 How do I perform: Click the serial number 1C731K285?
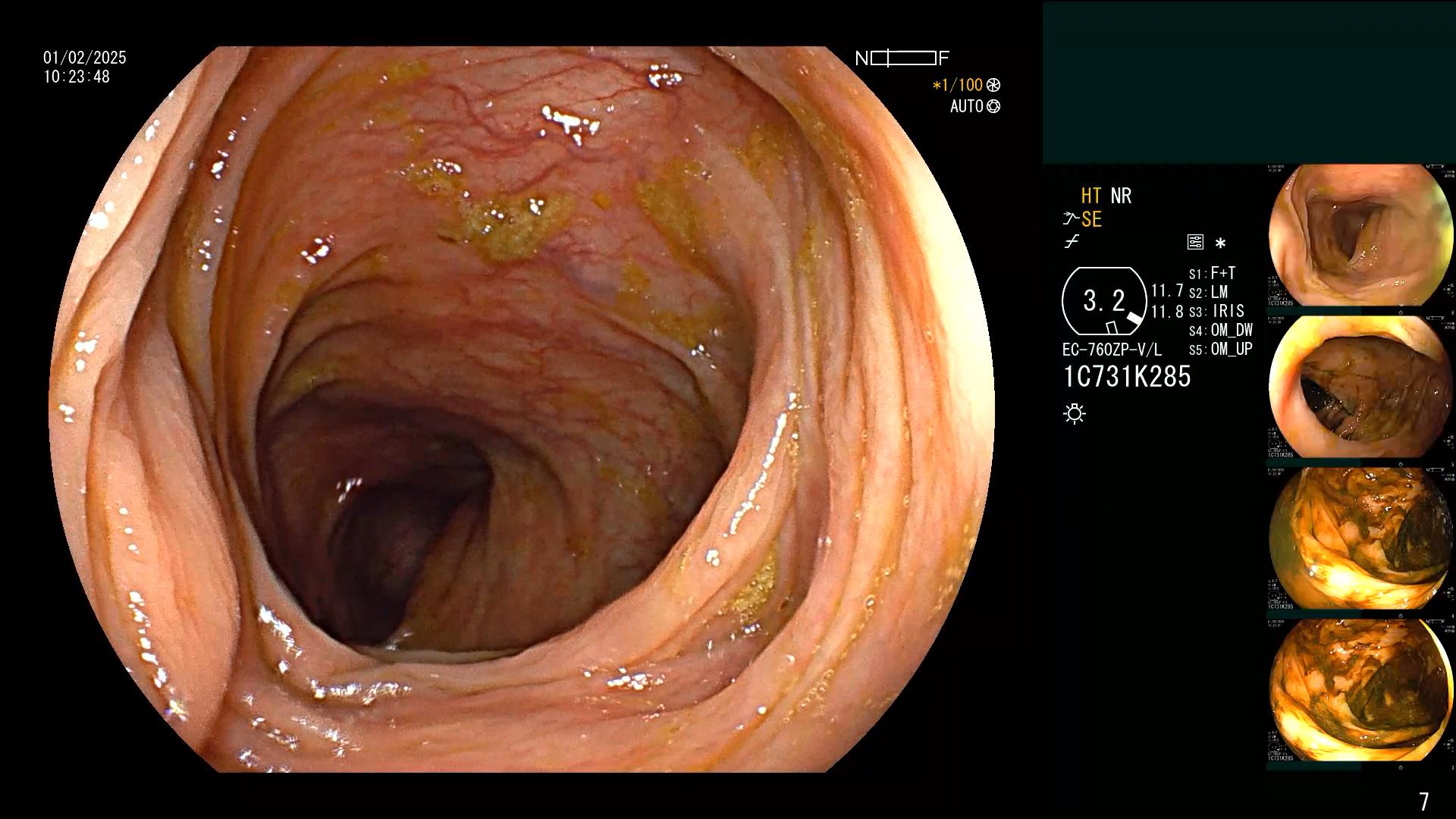coord(1127,376)
